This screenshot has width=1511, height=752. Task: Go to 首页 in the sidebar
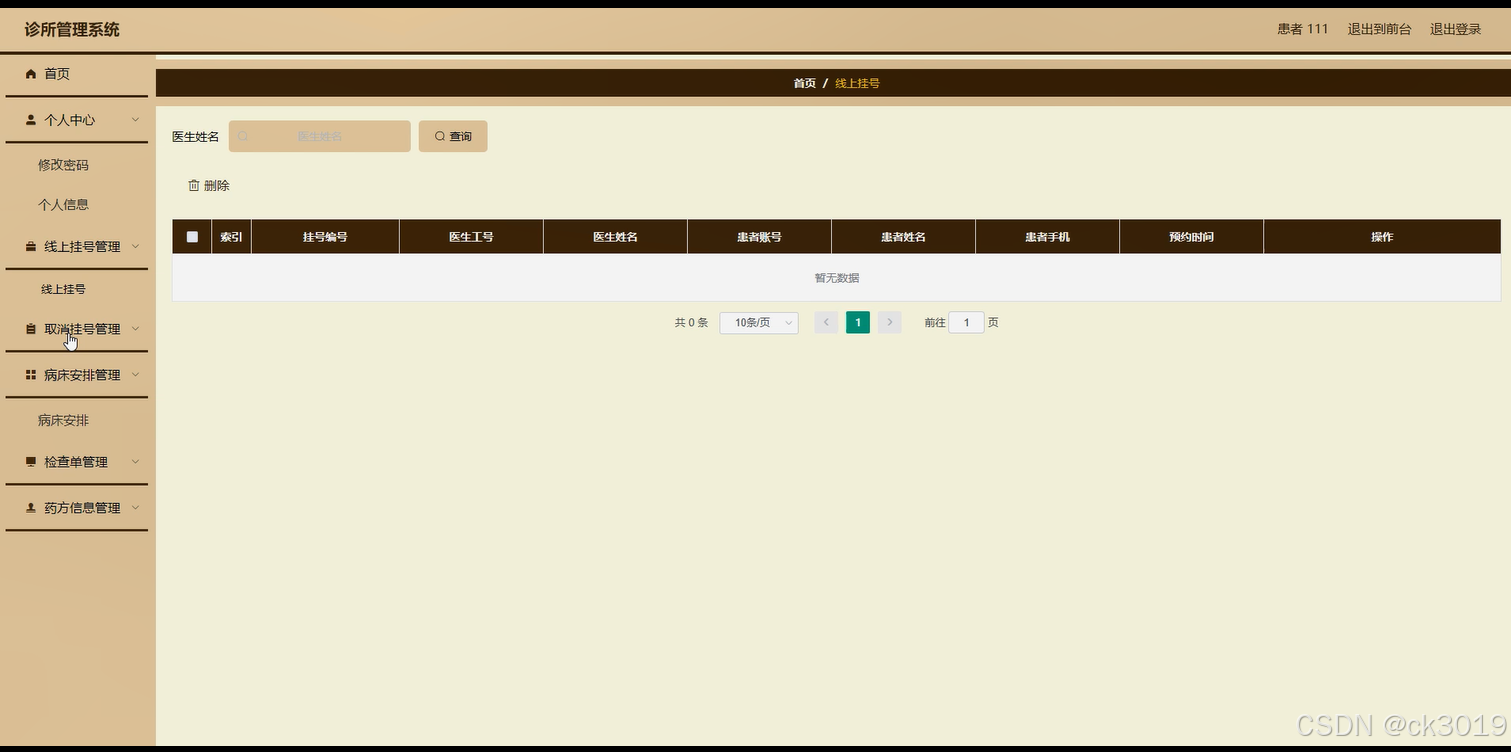click(57, 74)
